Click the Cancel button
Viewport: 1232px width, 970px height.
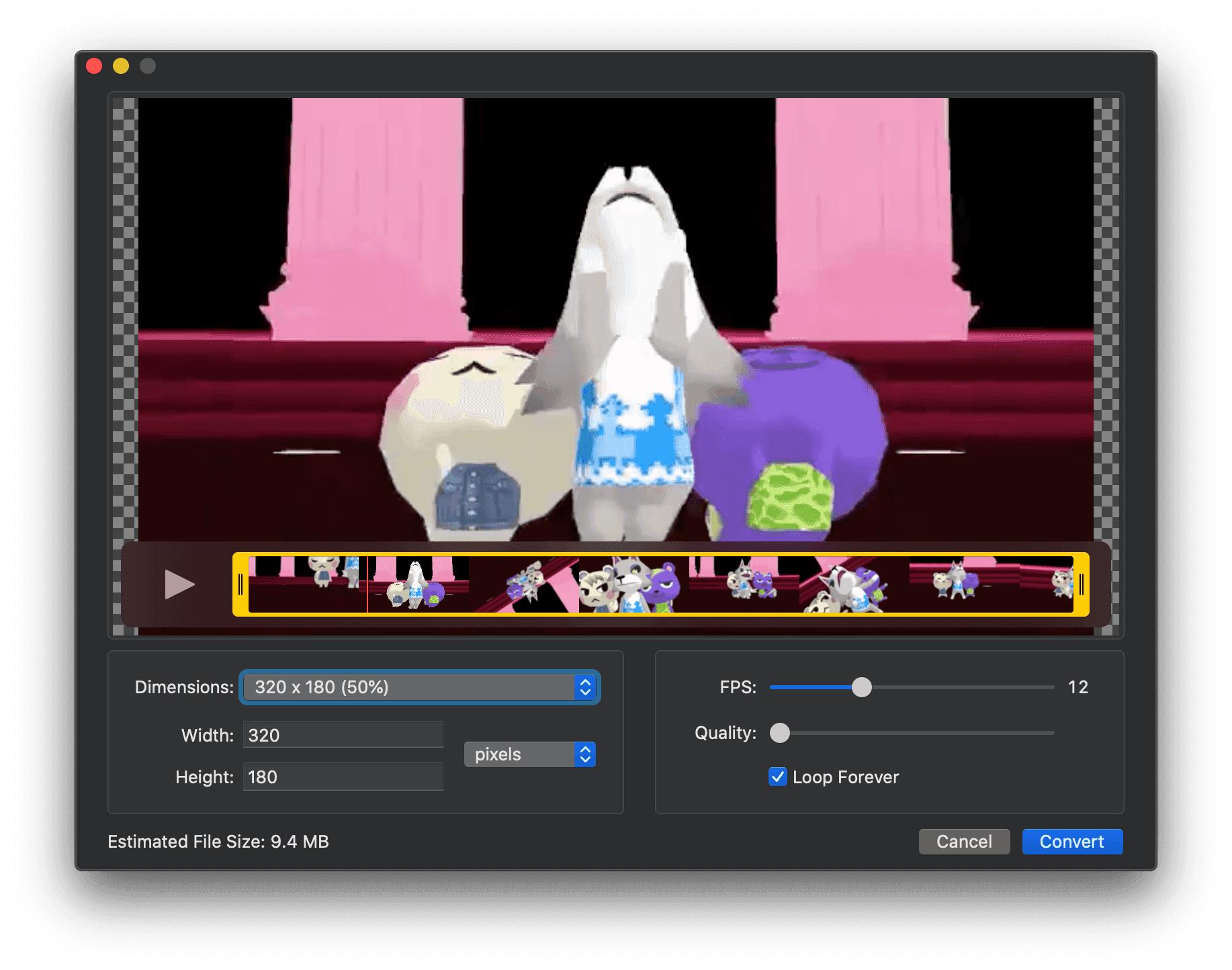click(963, 842)
